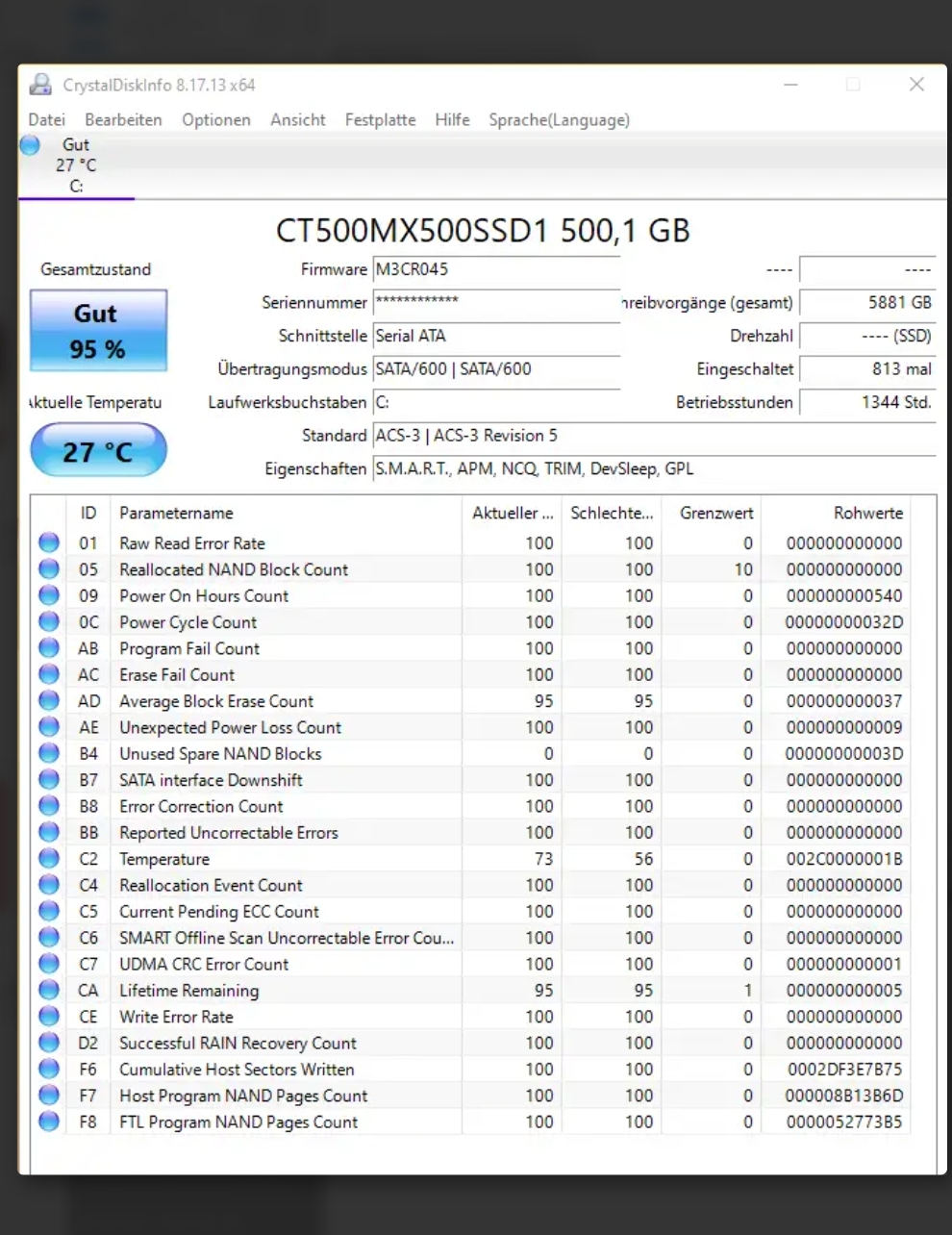Click the ID column header
Screen dimensions: 952x1235
pyautogui.click(x=88, y=514)
